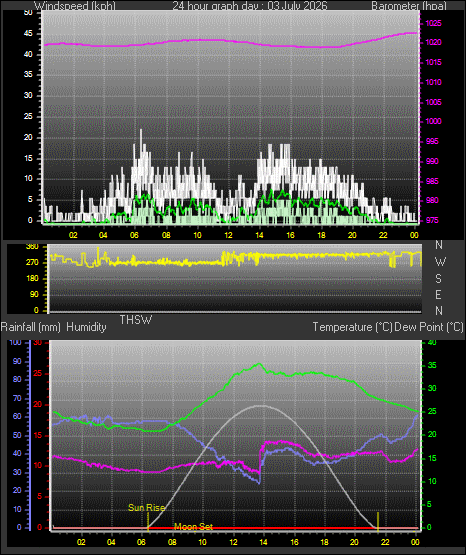The image size is (466, 555).
Task: Pick barometer axis value 1015
Action: point(433,62)
